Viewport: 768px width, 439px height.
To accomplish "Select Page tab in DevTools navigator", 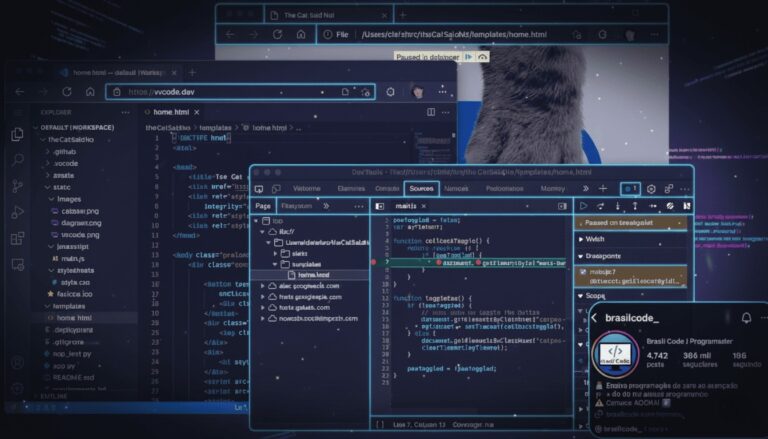I will coord(263,206).
